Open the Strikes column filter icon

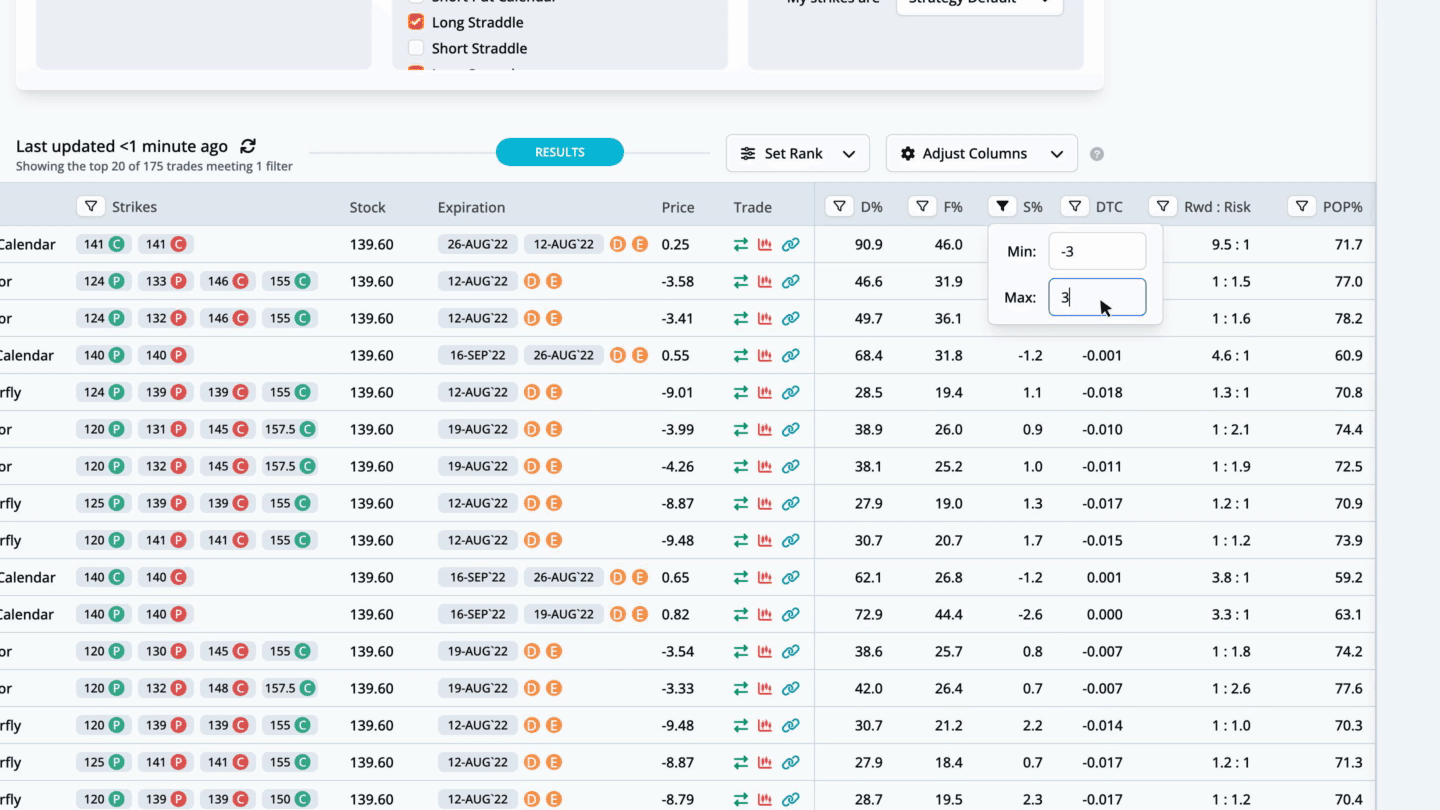coord(91,207)
